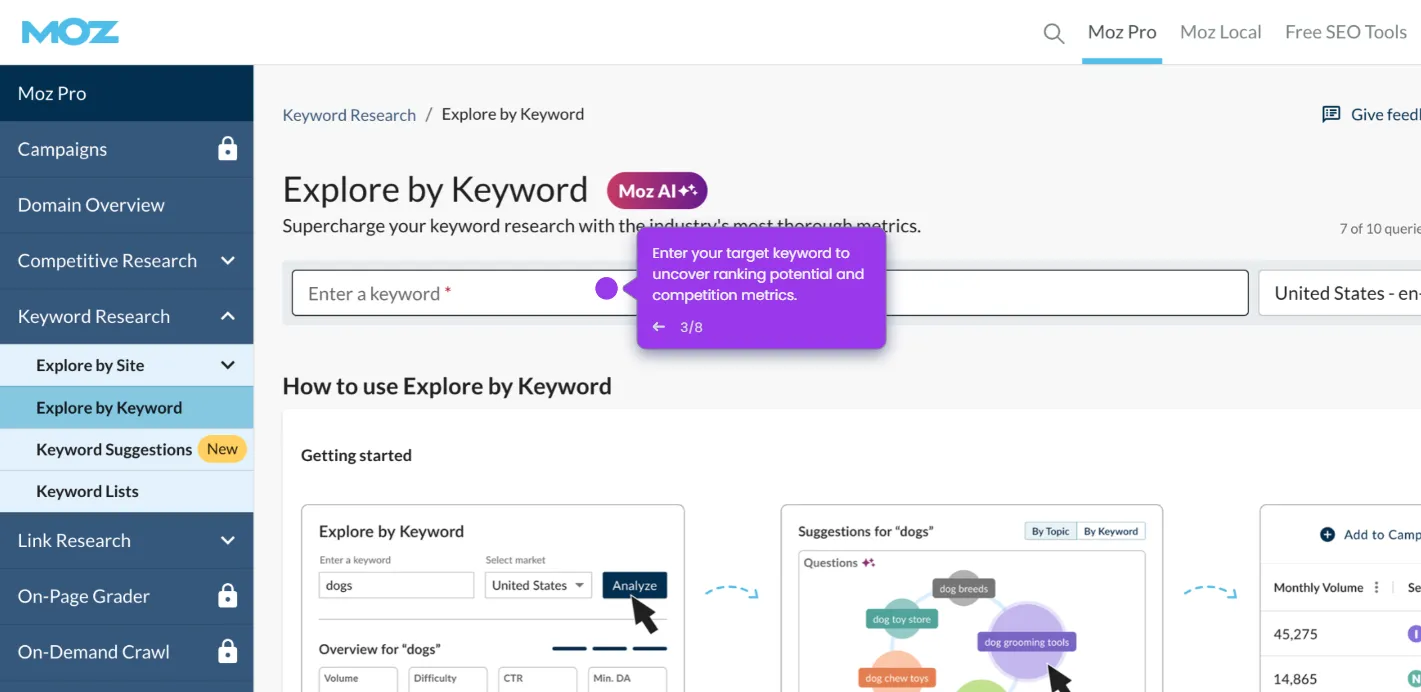Viewport: 1421px width, 692px height.
Task: Go back with the tooltip arrow
Action: tap(658, 327)
